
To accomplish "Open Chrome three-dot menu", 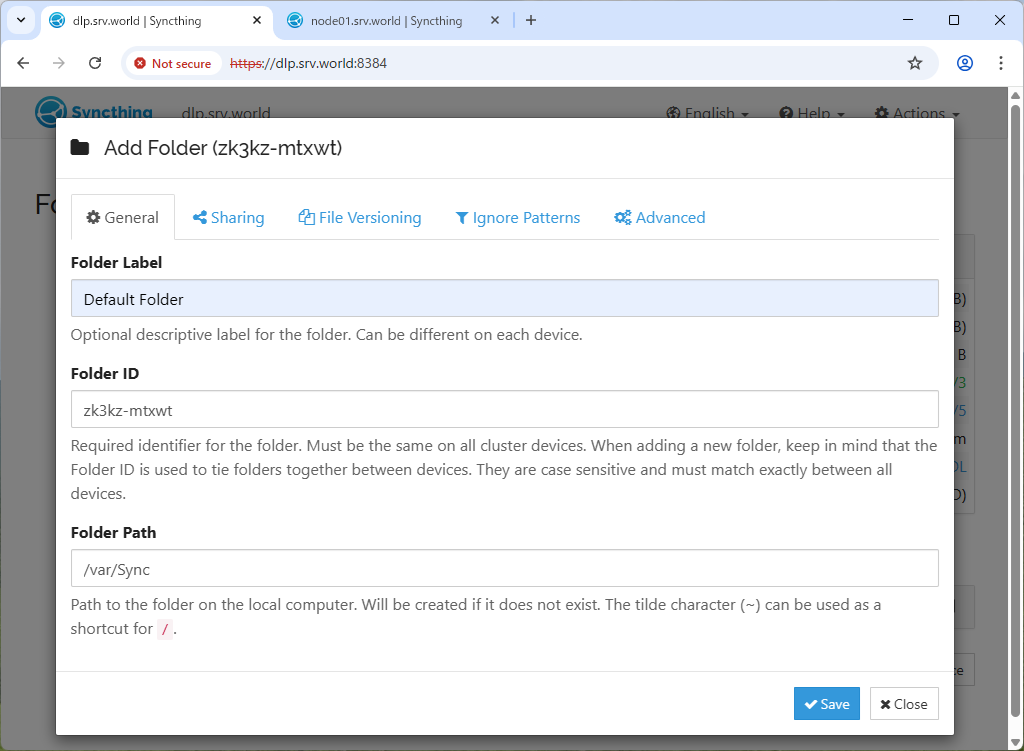I will point(1001,63).
